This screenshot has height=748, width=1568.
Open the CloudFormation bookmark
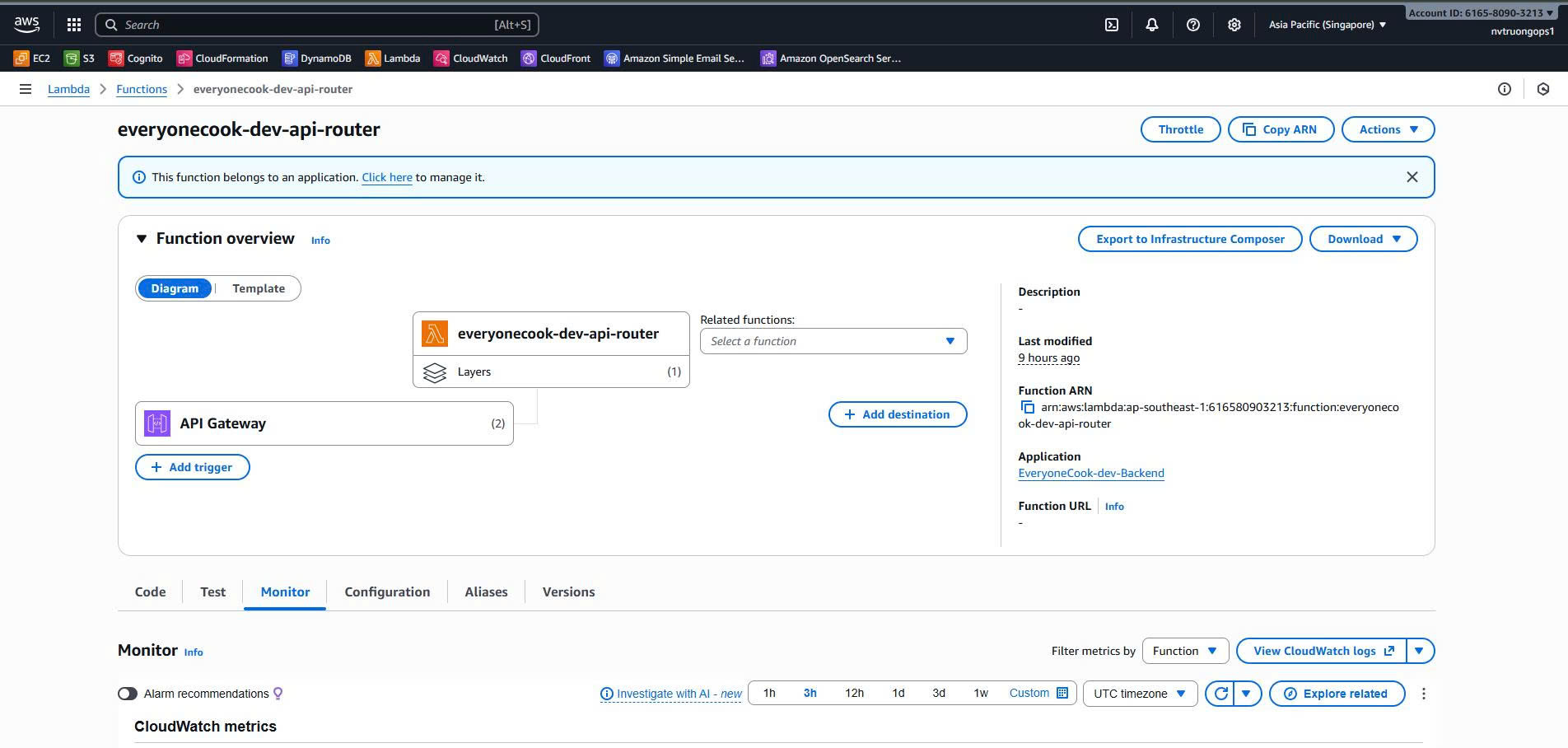pyautogui.click(x=222, y=58)
